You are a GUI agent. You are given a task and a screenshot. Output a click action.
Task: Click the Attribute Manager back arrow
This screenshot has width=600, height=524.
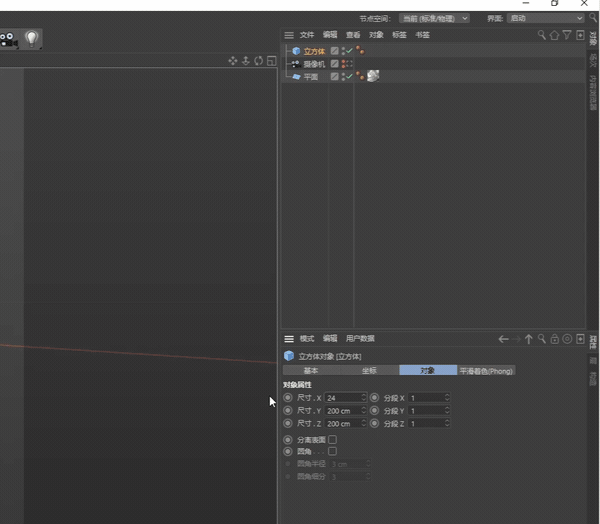pos(503,339)
